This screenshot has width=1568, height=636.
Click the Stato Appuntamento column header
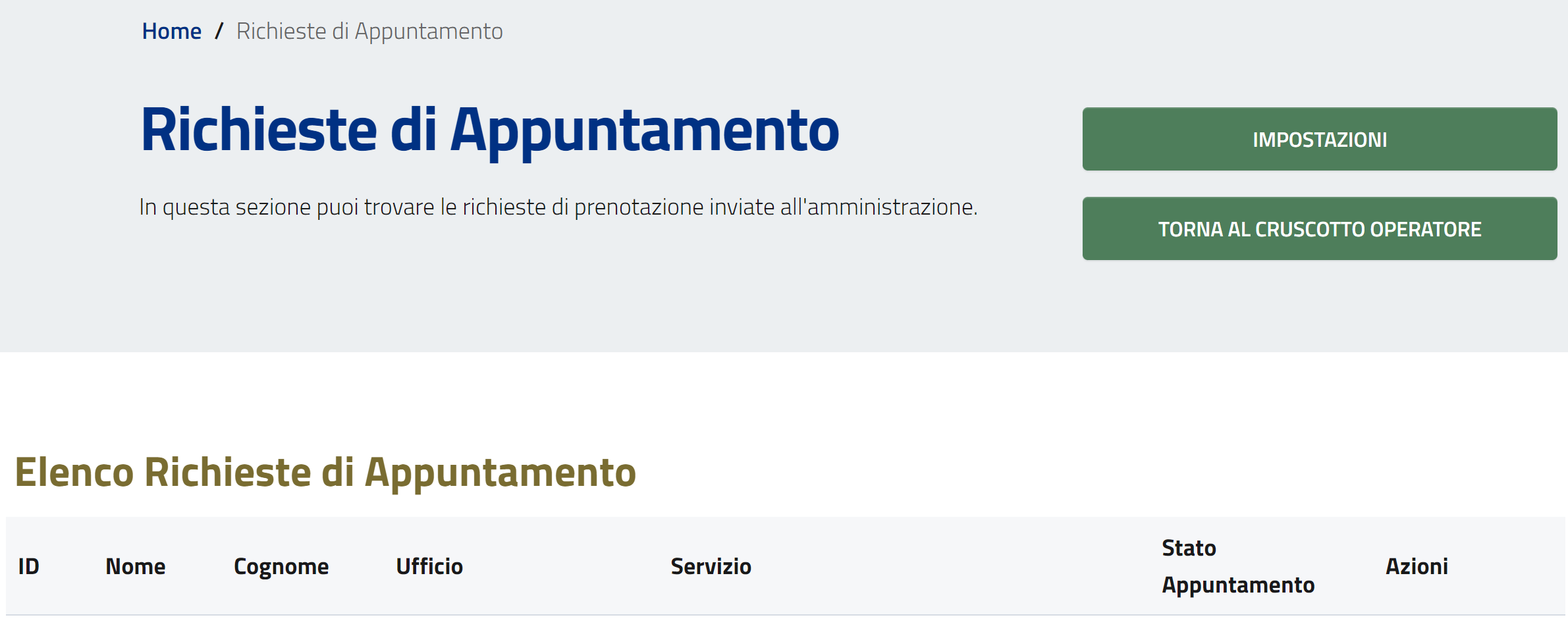pos(1237,567)
